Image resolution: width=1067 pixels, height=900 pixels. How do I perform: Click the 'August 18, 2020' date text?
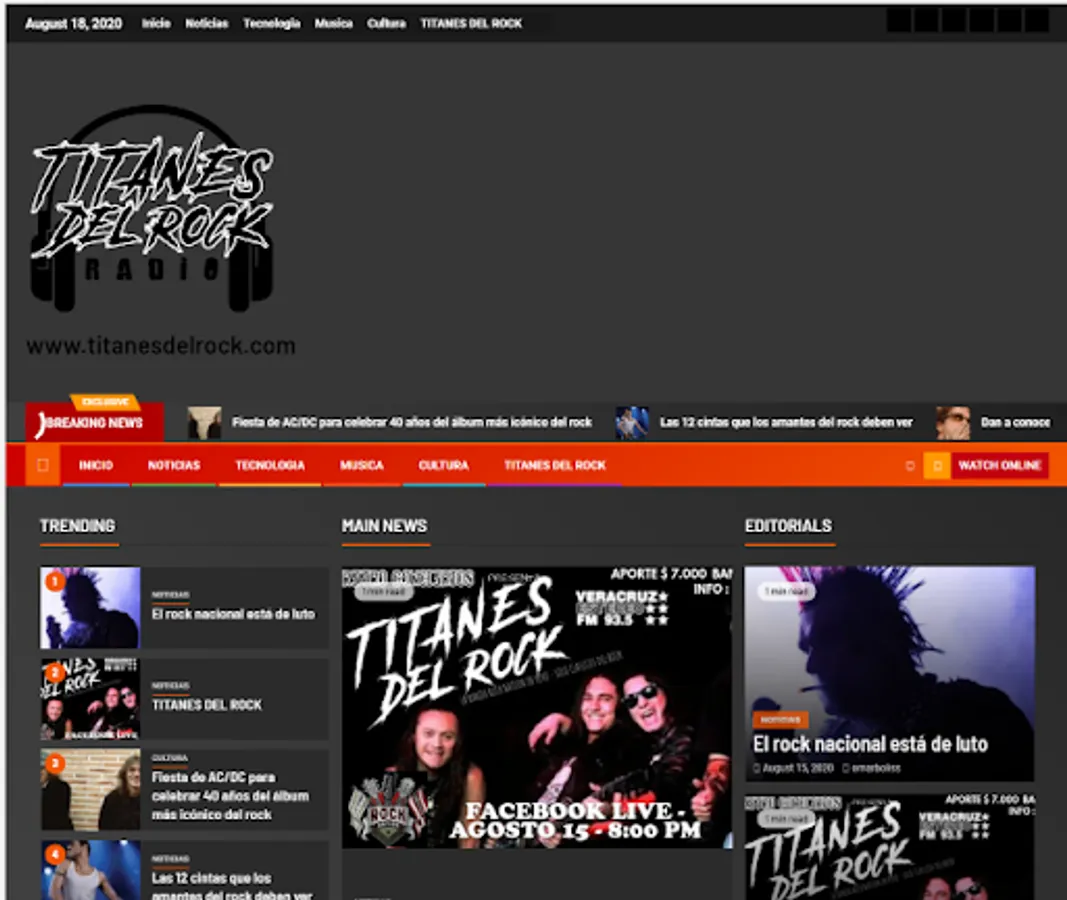[73, 23]
